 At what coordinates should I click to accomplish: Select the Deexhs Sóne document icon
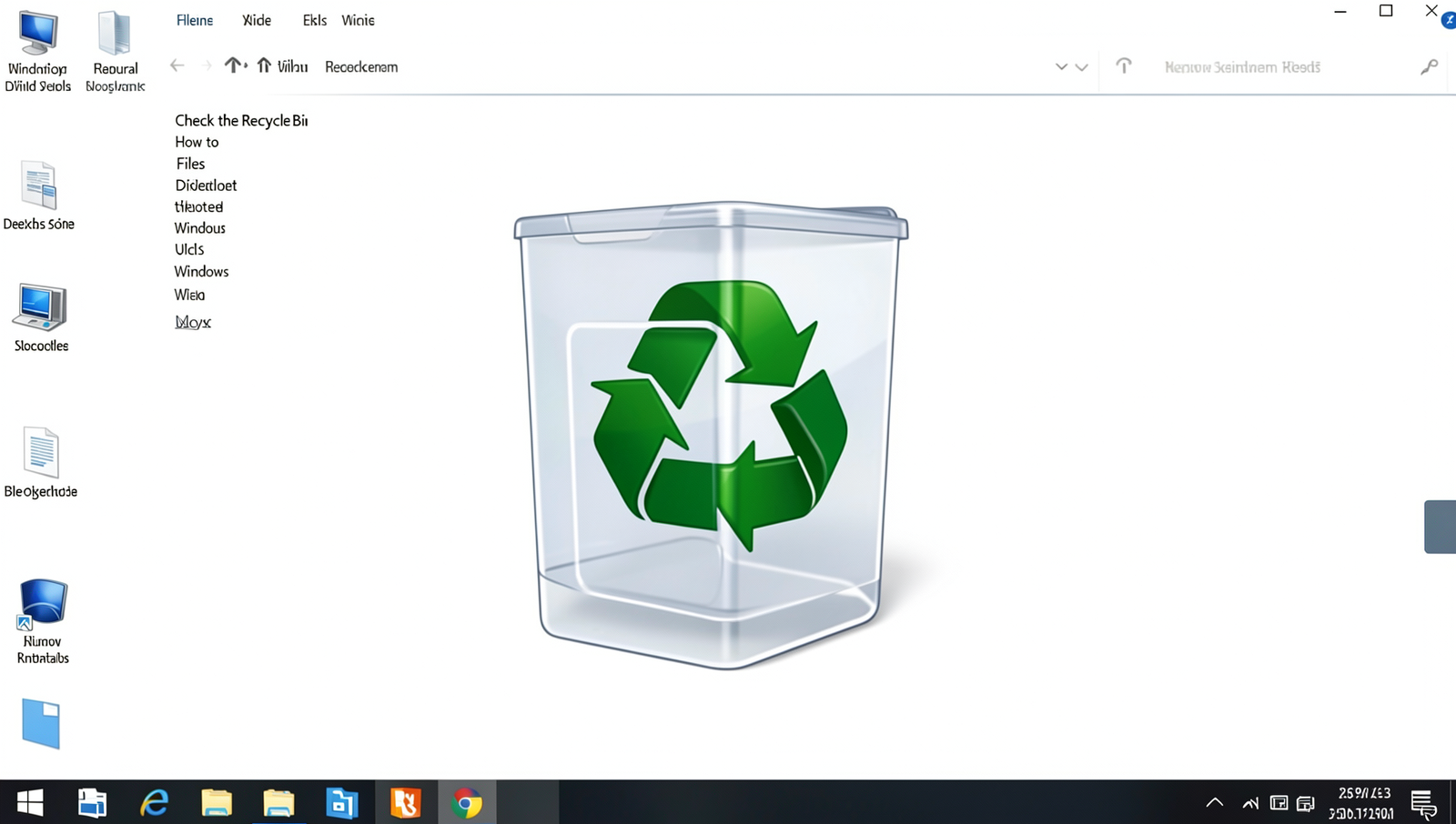(39, 196)
